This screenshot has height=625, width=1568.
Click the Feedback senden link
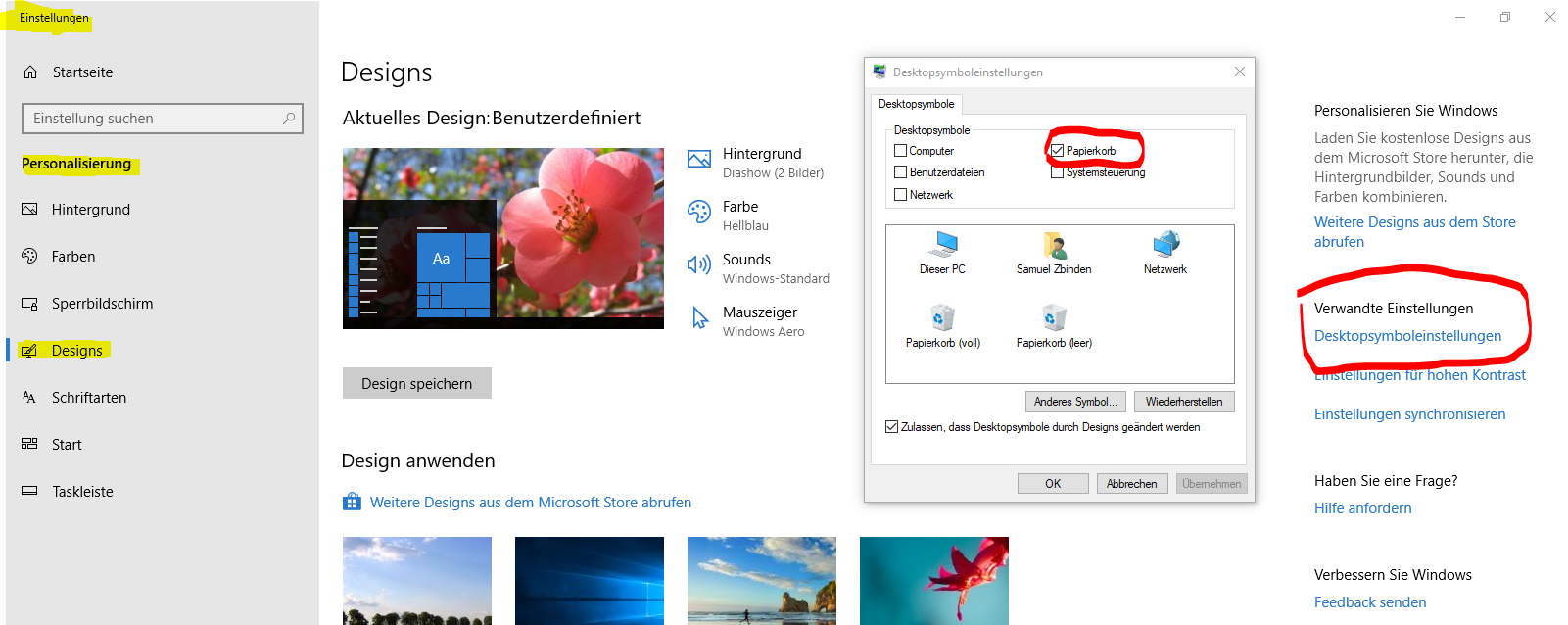[1370, 602]
